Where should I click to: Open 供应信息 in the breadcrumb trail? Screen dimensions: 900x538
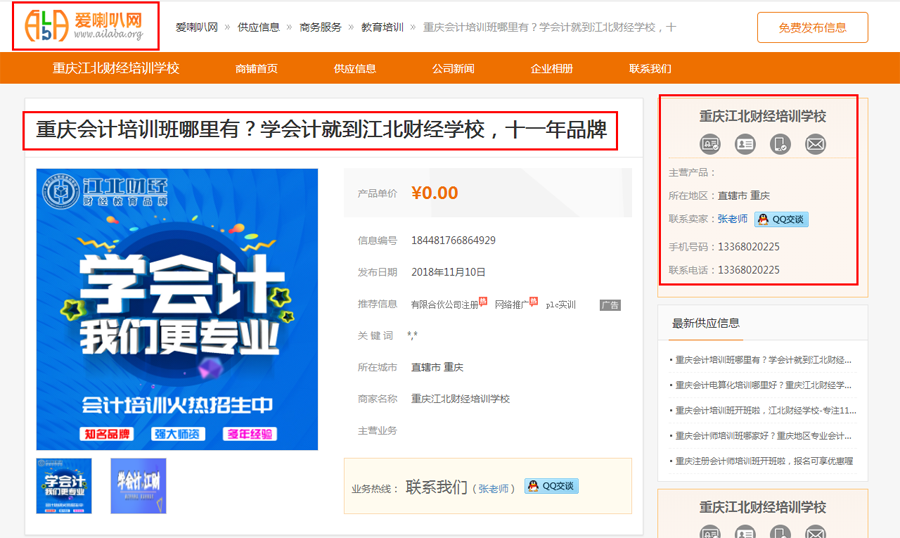258,27
